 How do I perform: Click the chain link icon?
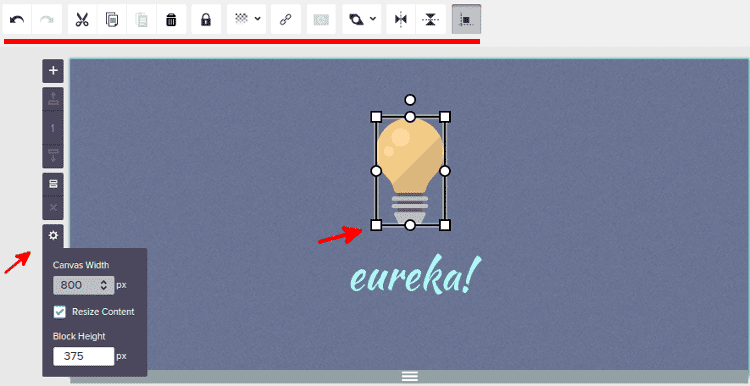tap(286, 20)
